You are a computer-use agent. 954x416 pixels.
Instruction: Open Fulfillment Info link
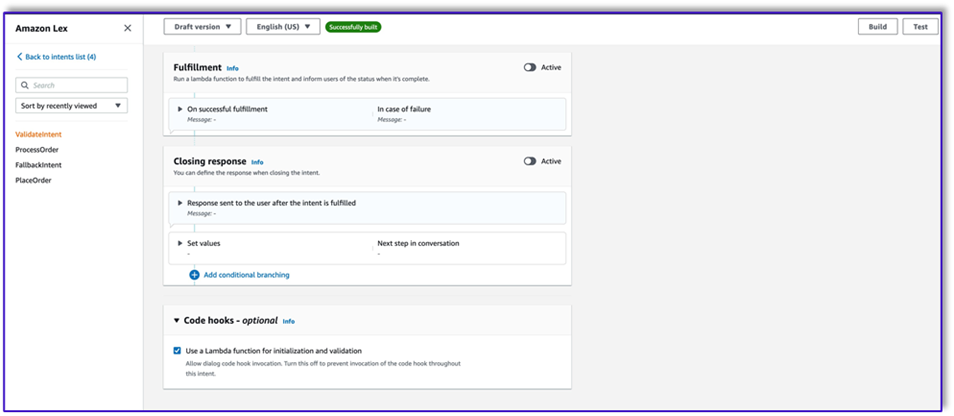(232, 69)
